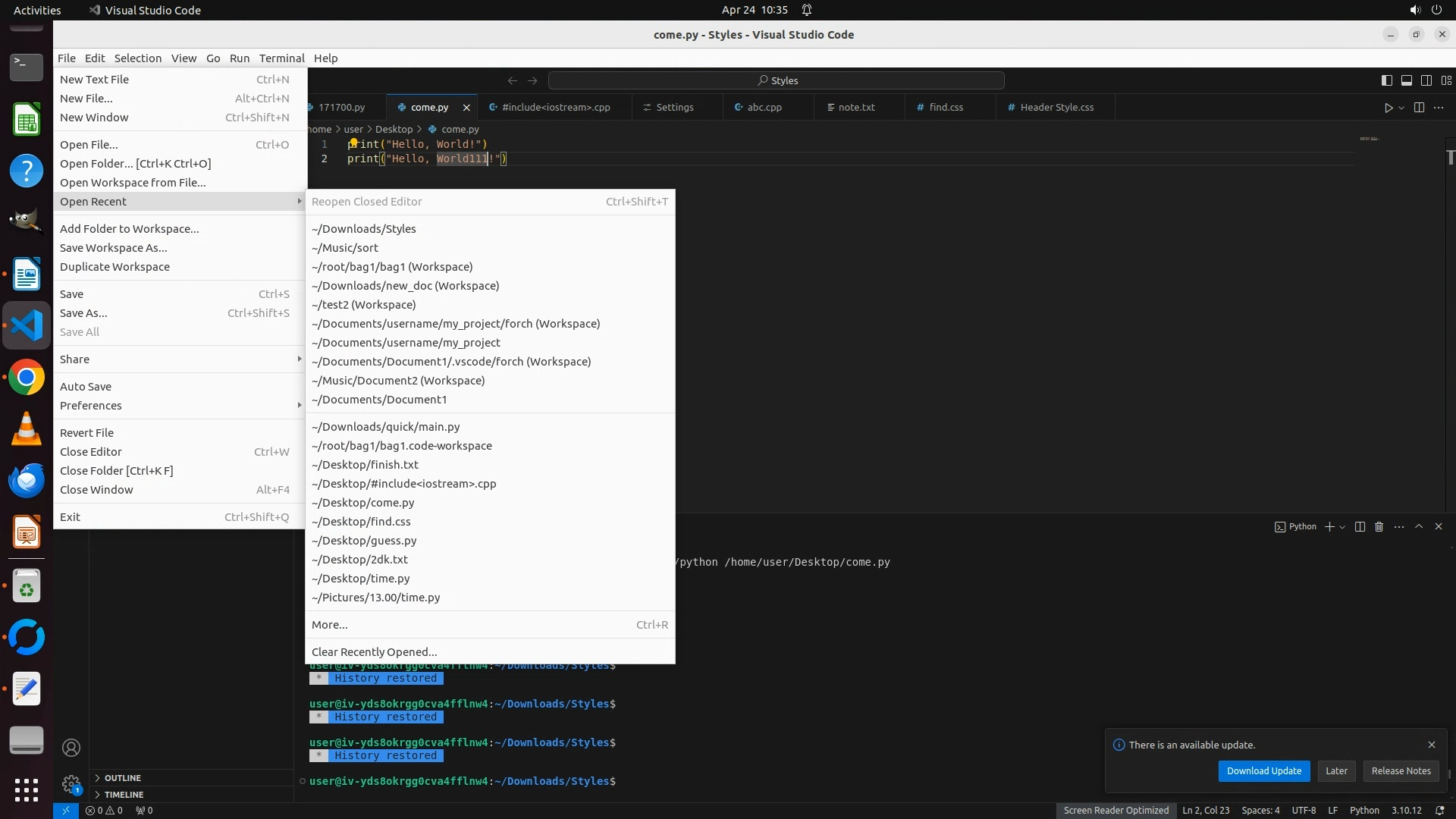Expand the OUTLINE section
The height and width of the screenshot is (819, 1456).
[x=122, y=778]
